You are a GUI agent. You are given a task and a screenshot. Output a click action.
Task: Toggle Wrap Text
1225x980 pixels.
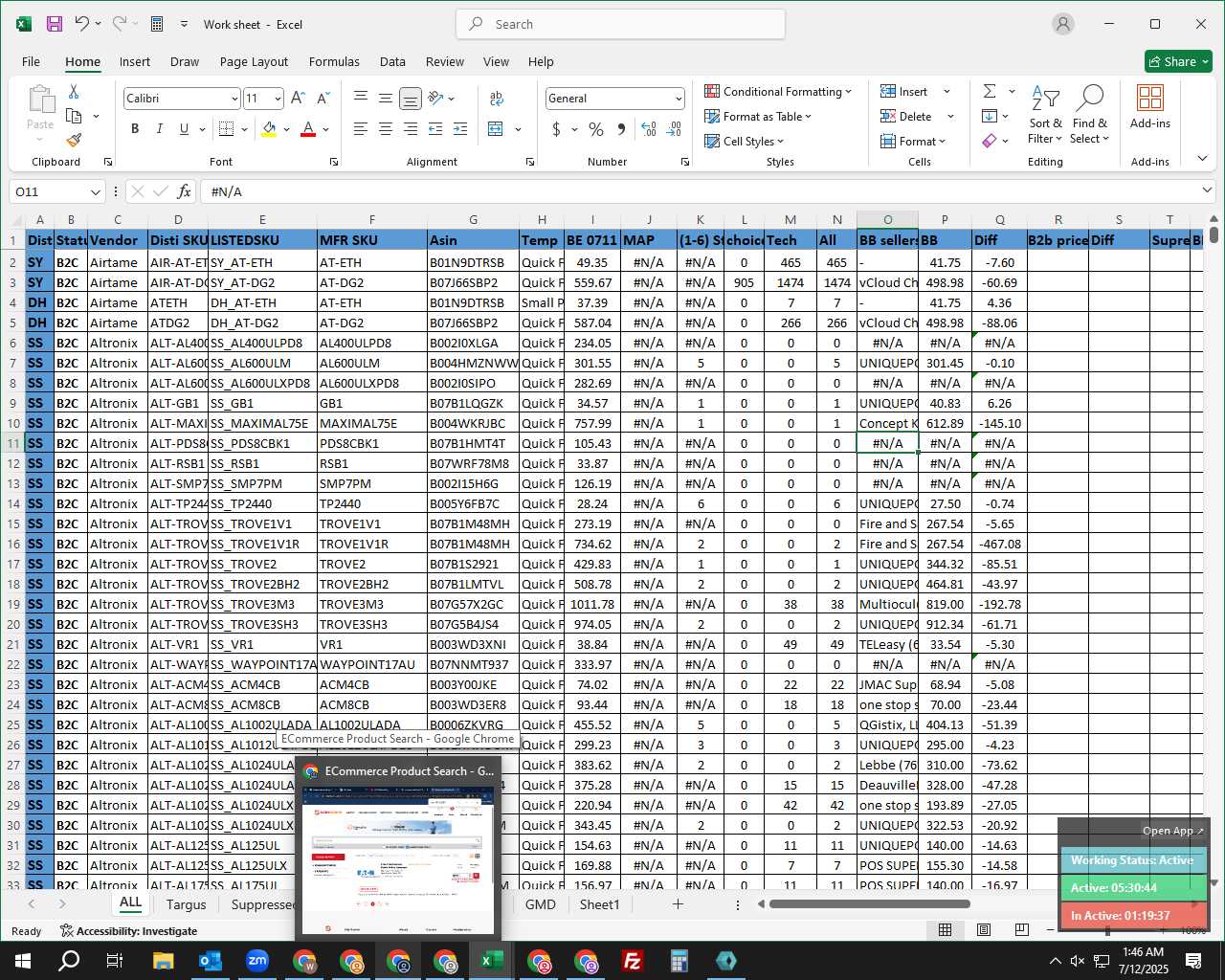point(496,98)
